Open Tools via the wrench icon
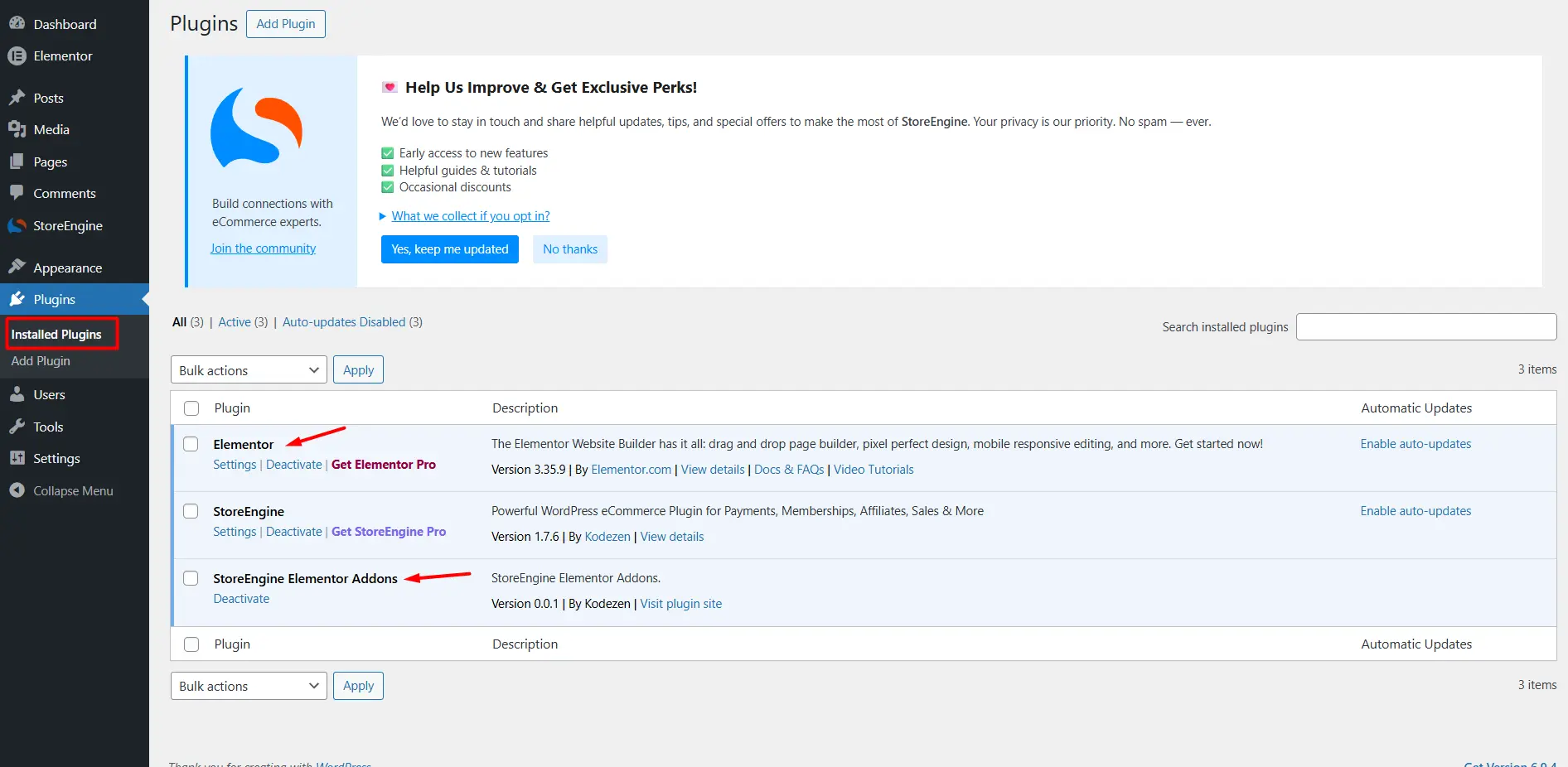The height and width of the screenshot is (767, 1568). click(x=18, y=427)
